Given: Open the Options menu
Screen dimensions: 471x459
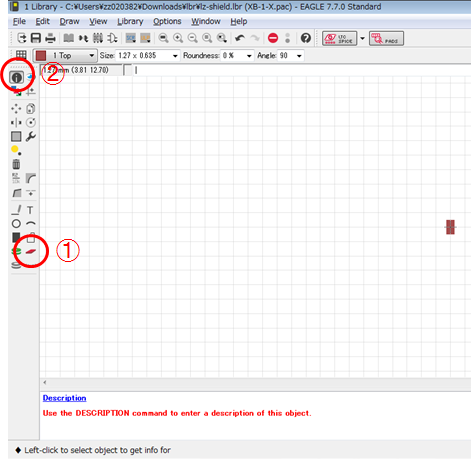Looking at the screenshot, I should pyautogui.click(x=167, y=21).
